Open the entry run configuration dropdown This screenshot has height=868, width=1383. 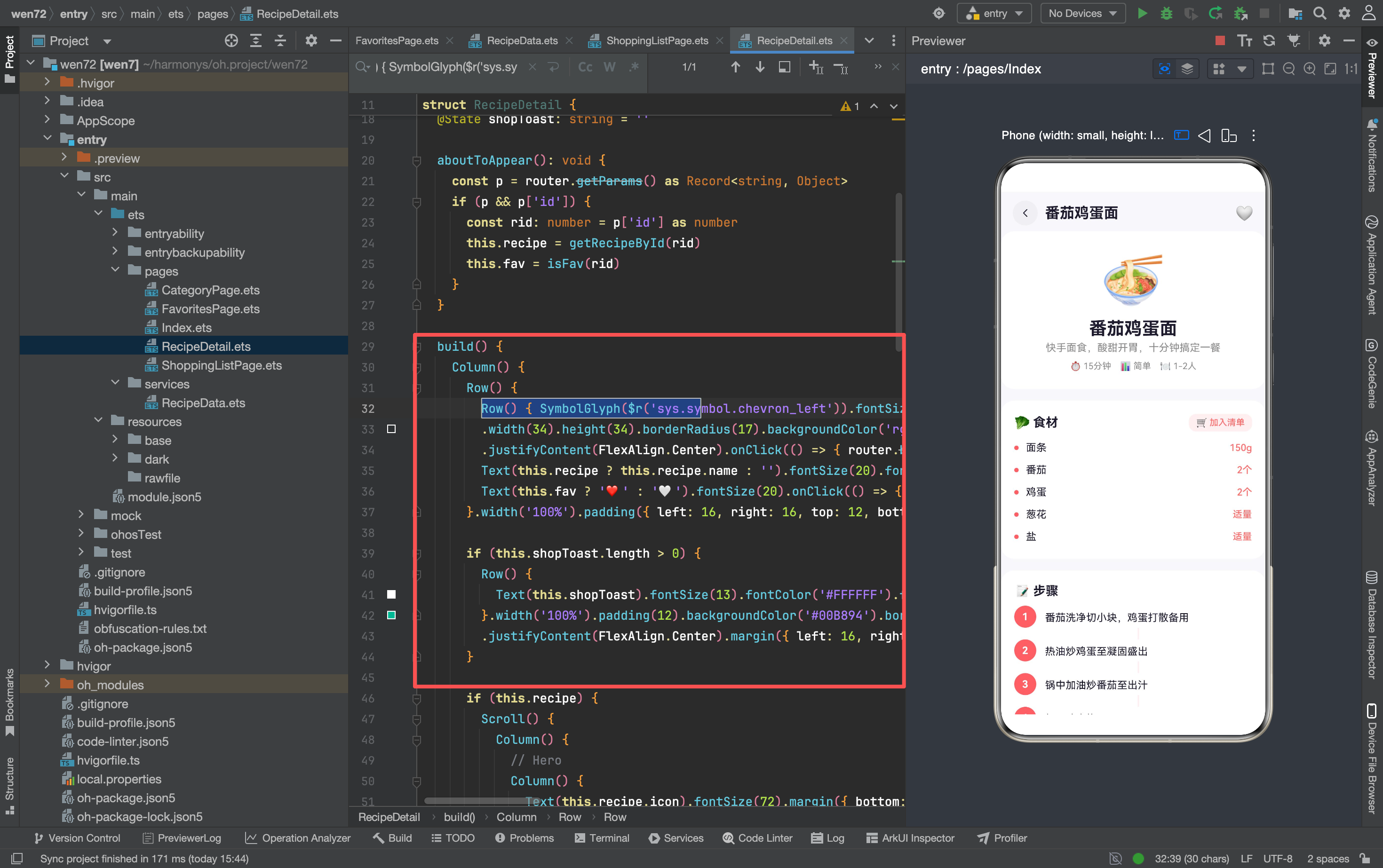coord(994,13)
